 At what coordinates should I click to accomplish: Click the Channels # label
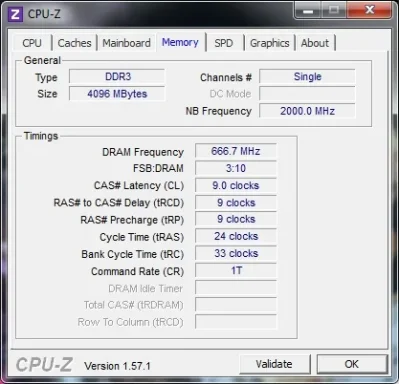click(x=226, y=78)
